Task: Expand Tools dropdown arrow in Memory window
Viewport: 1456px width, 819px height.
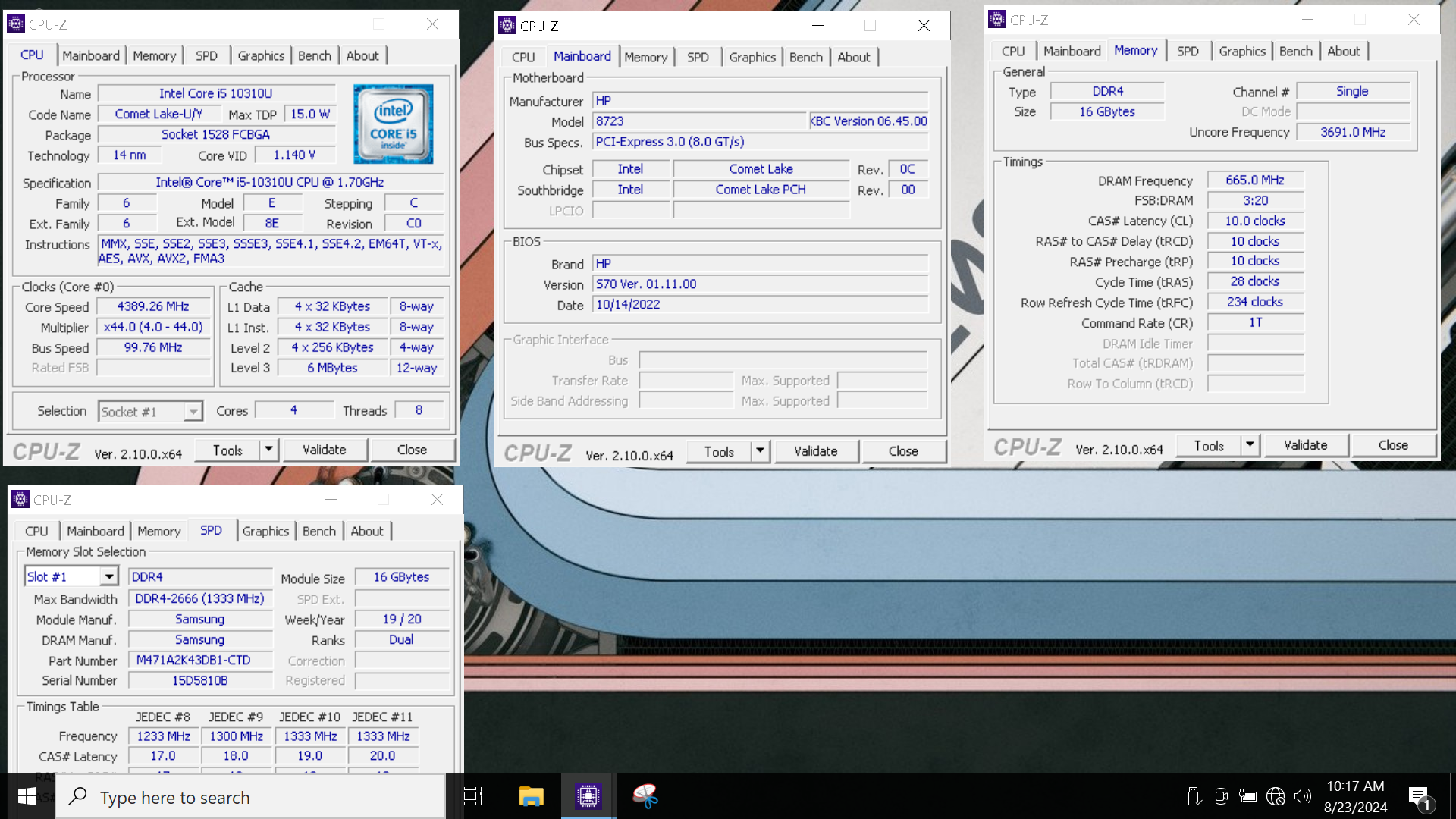Action: pos(1250,445)
